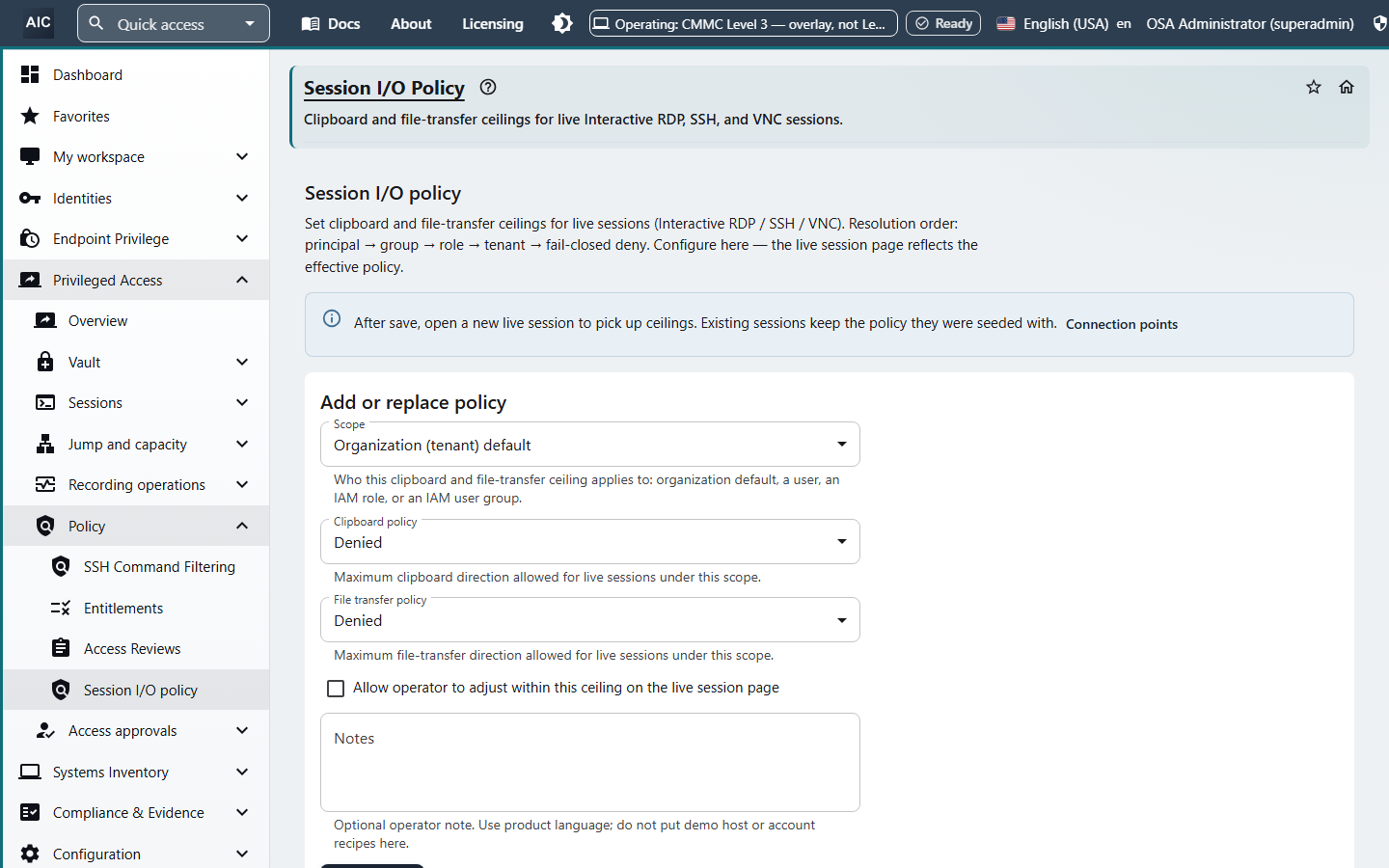Go home via the house icon
Image resolution: width=1389 pixels, height=868 pixels.
tap(1347, 87)
